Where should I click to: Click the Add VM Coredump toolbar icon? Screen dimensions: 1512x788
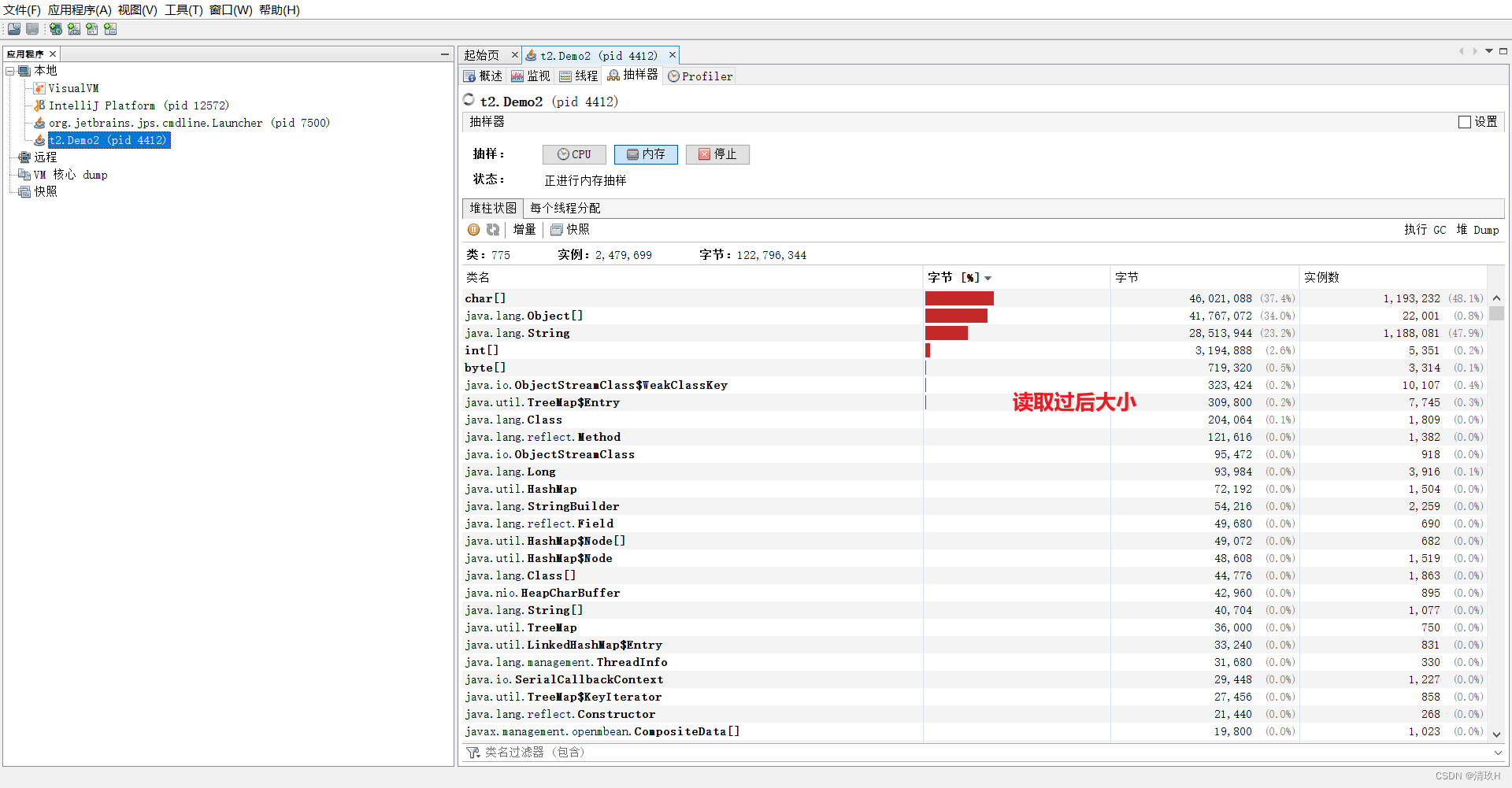[x=92, y=29]
